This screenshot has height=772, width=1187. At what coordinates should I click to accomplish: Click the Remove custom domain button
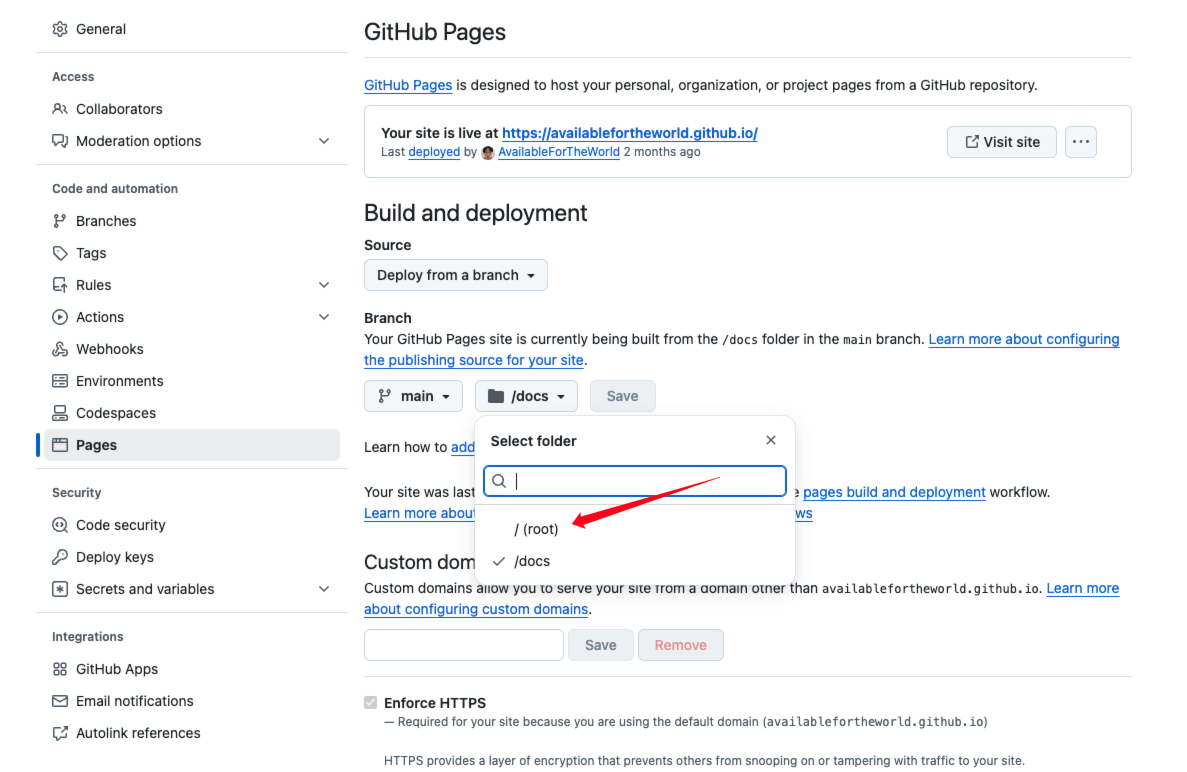[x=681, y=645]
